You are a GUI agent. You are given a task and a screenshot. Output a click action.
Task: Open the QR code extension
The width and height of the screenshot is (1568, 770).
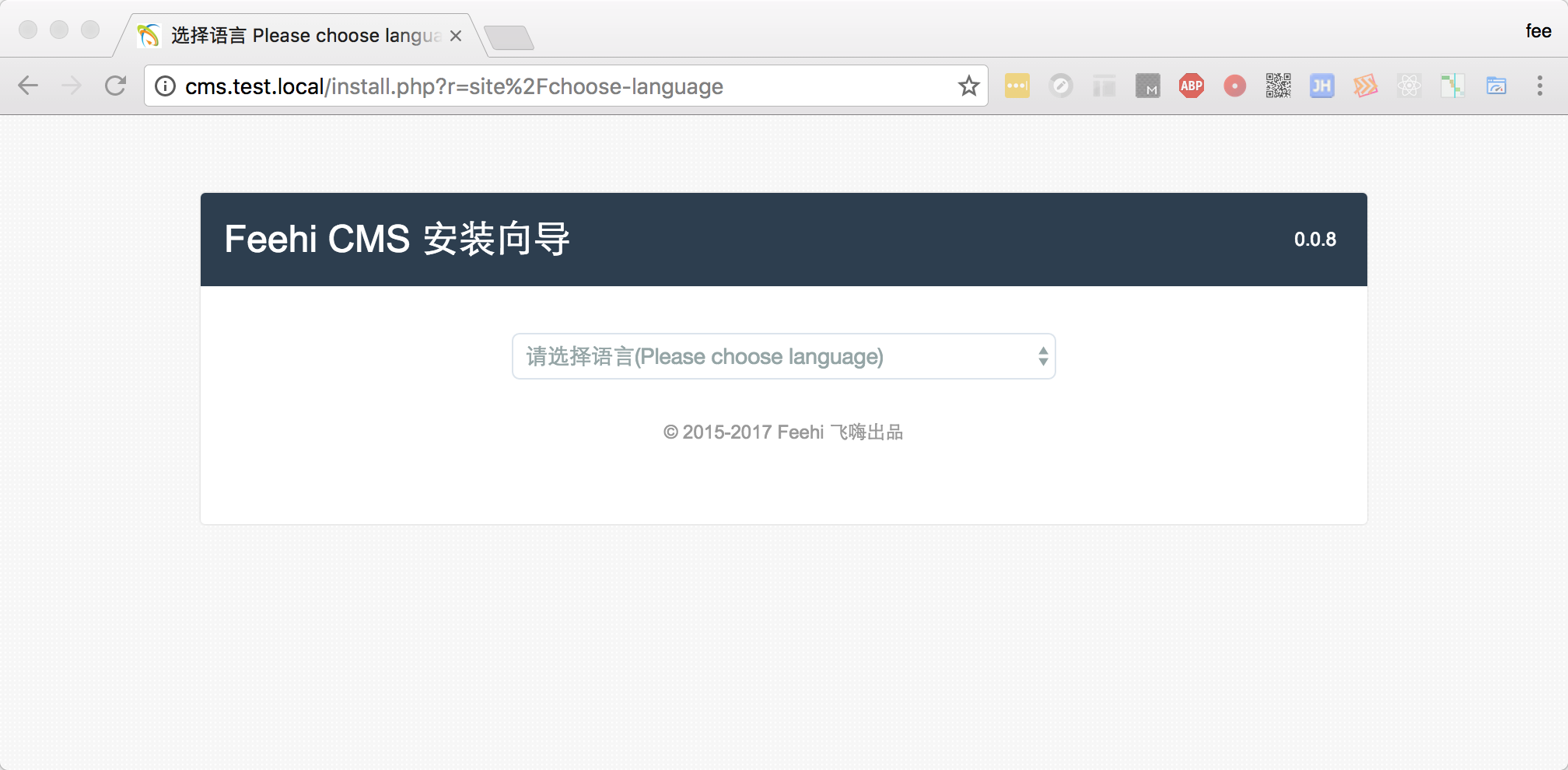pos(1278,86)
